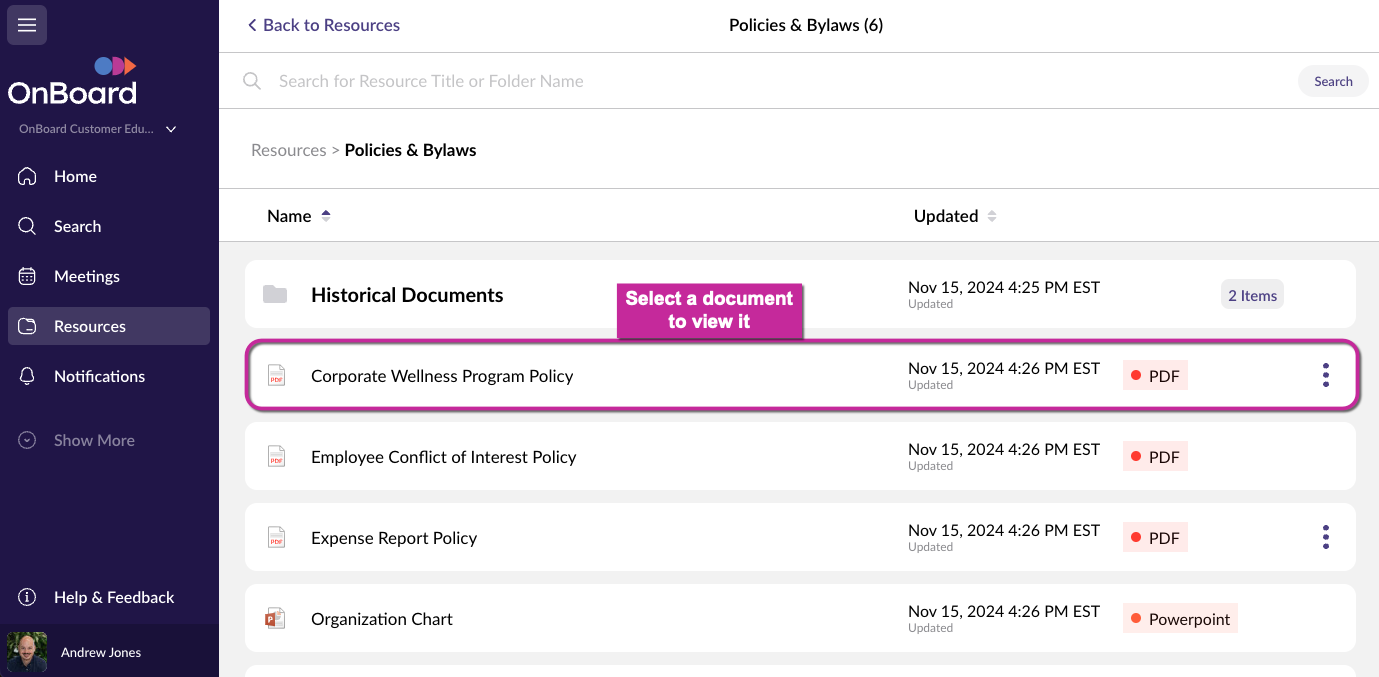Click PDF icon beside Employee Conflict of Interest Policy

[x=276, y=457]
